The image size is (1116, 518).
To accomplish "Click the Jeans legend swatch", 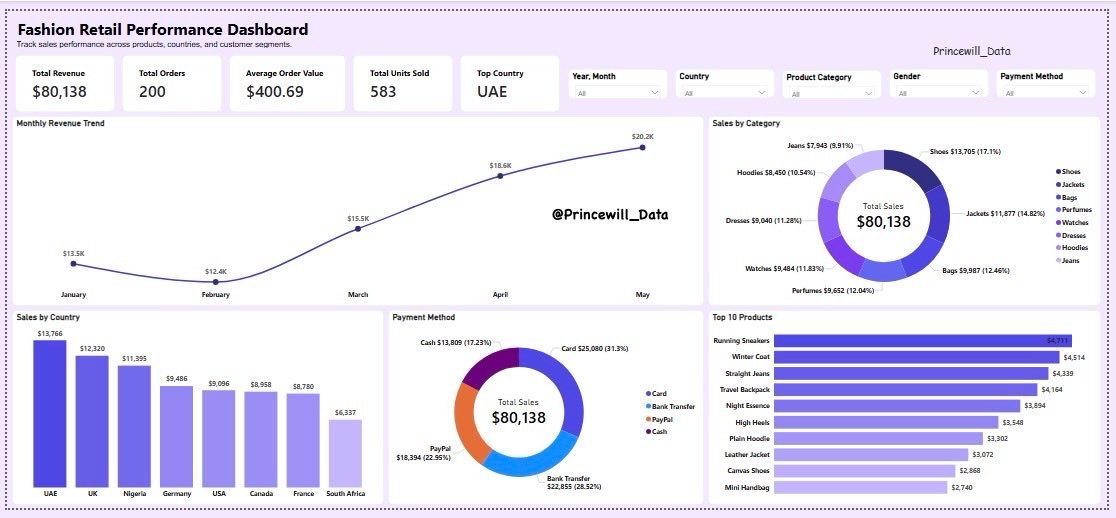I will coord(1058,260).
